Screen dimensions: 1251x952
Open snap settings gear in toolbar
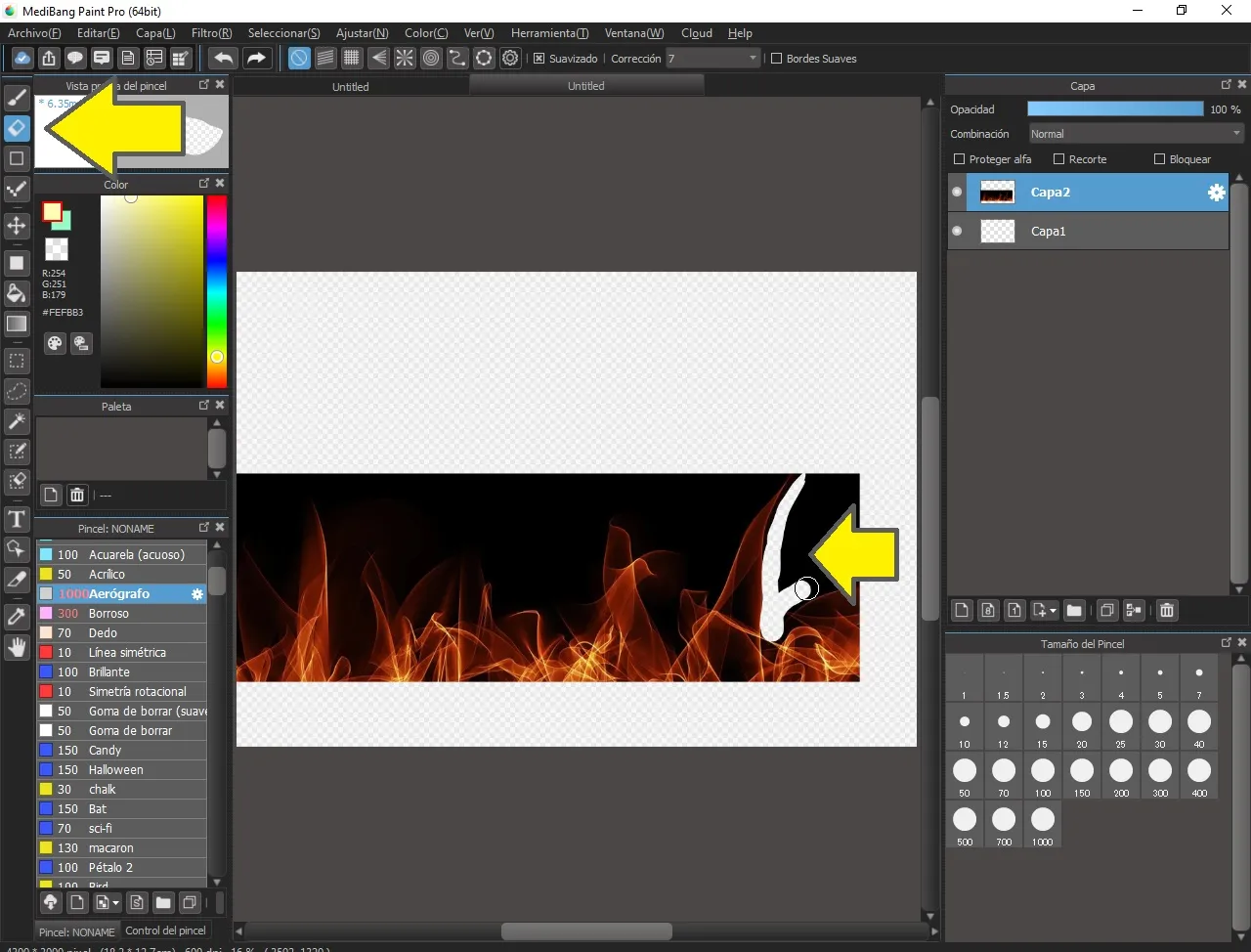(x=510, y=59)
